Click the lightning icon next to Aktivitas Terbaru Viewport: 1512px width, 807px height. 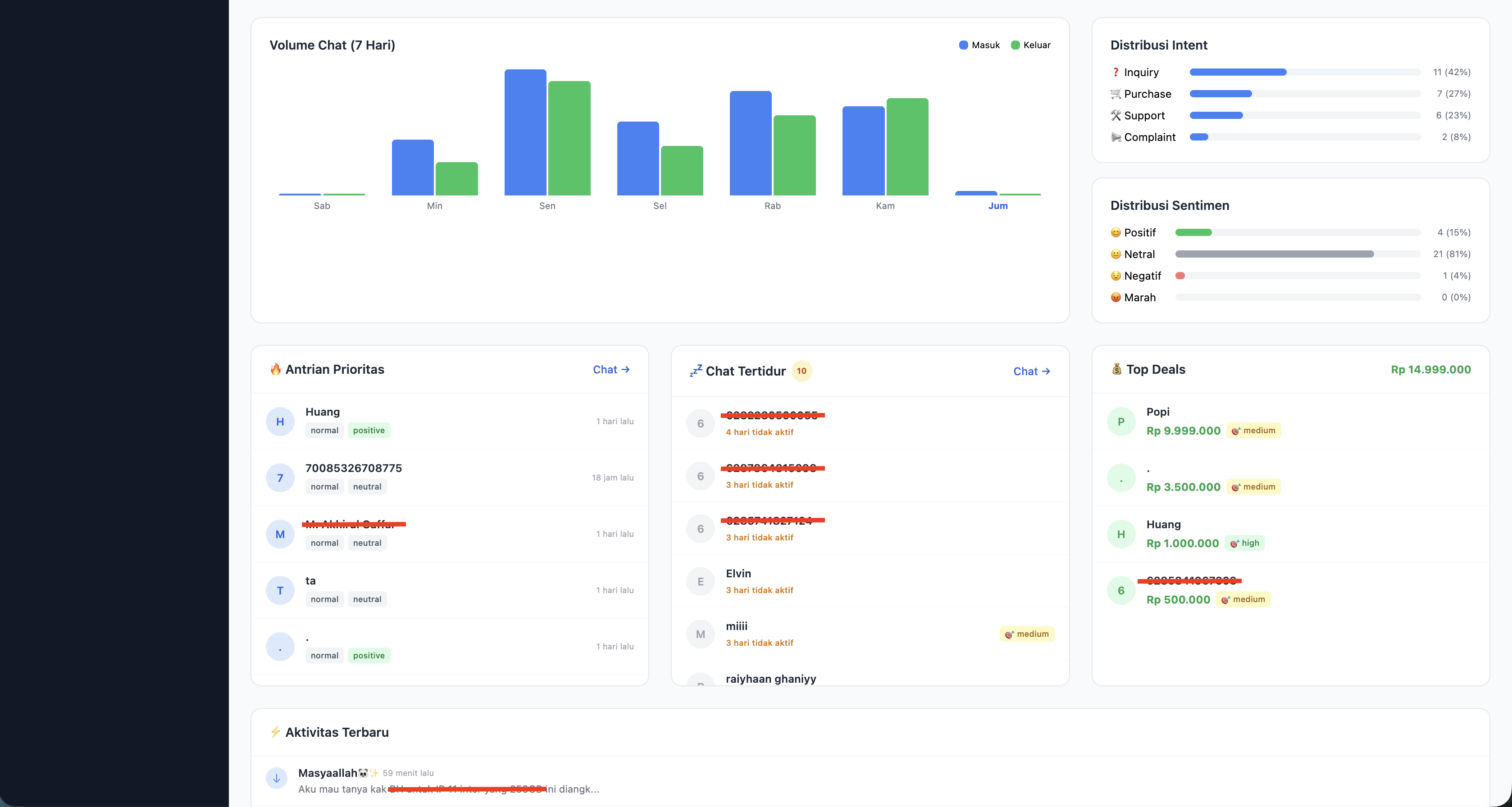[x=276, y=732]
